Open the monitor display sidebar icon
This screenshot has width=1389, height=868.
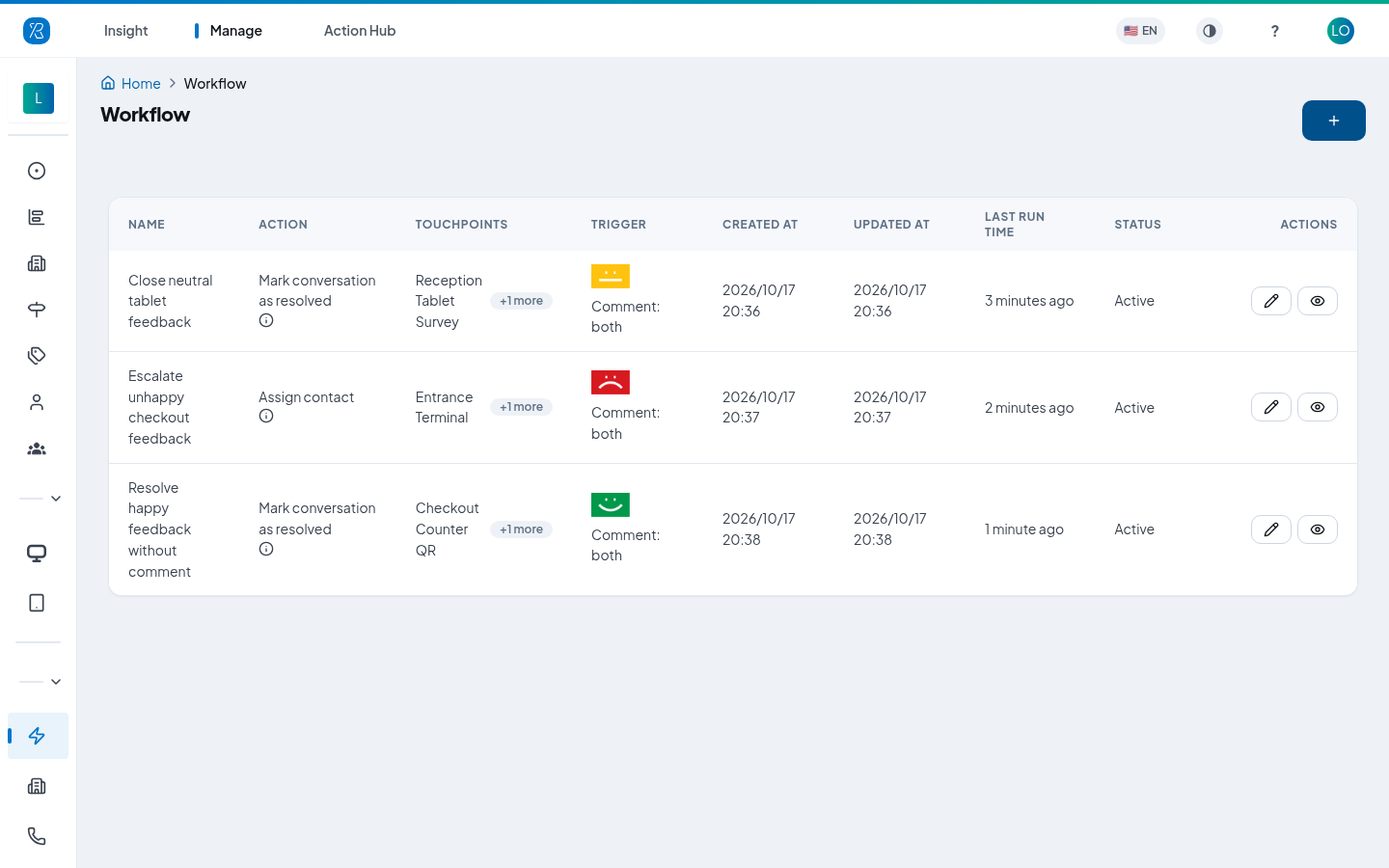coord(37,554)
